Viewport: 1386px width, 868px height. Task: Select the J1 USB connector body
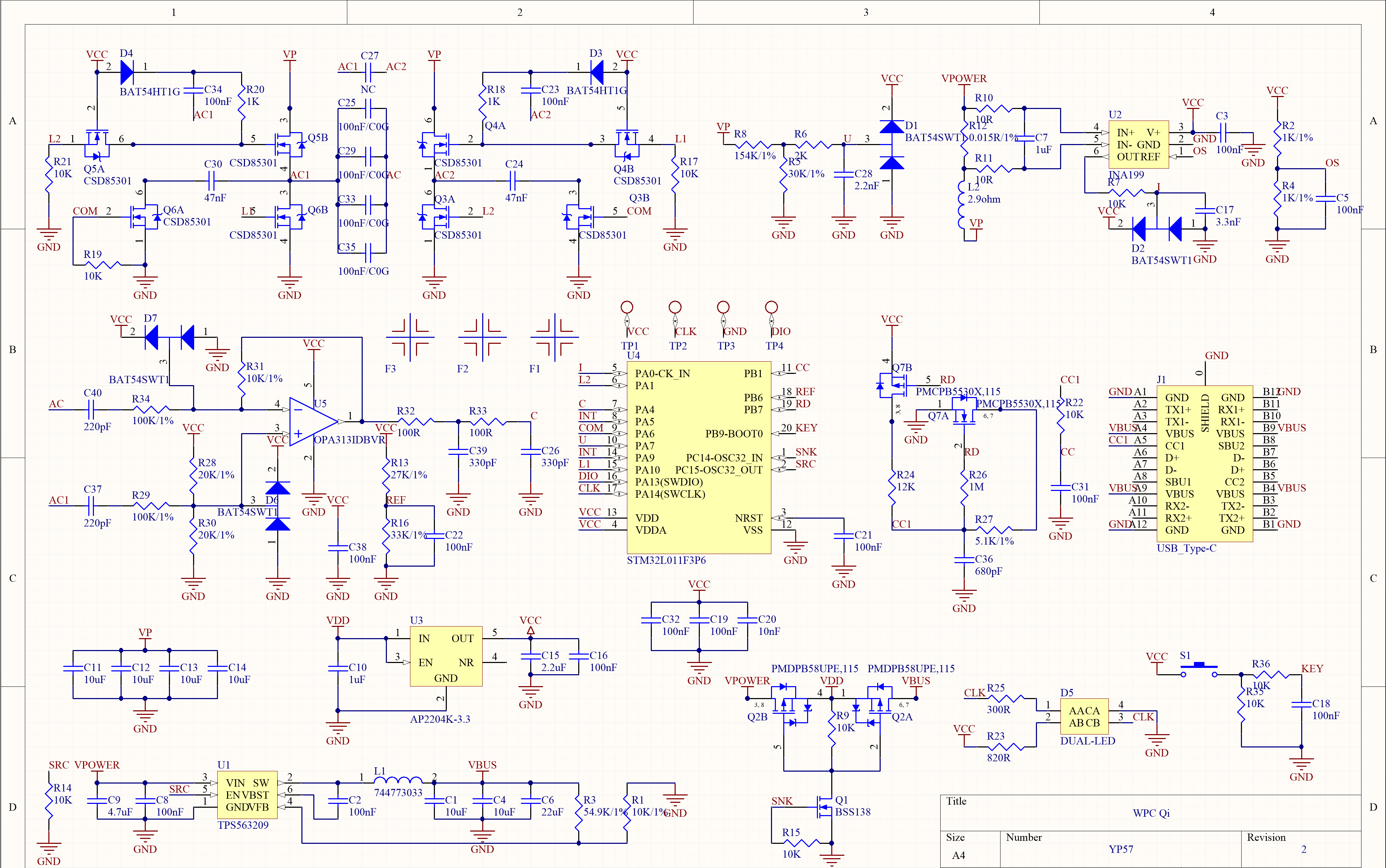(x=1204, y=463)
